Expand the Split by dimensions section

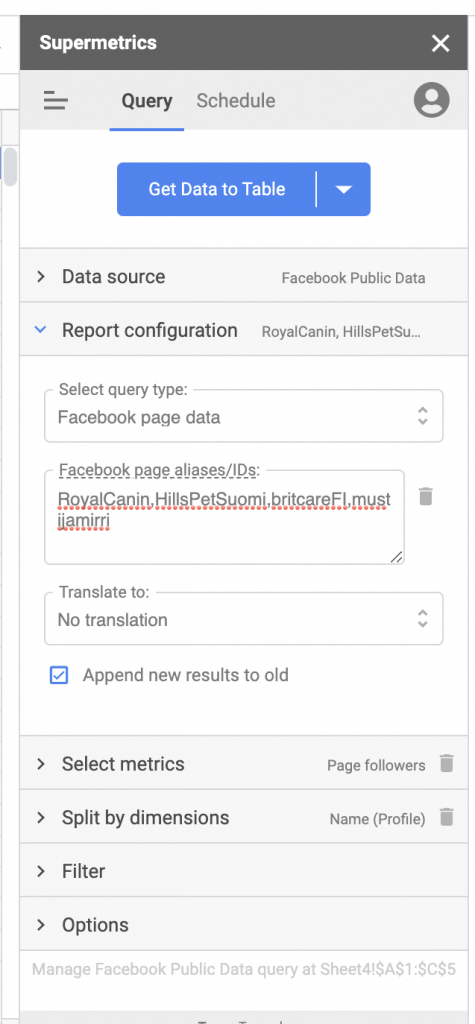pyautogui.click(x=244, y=817)
